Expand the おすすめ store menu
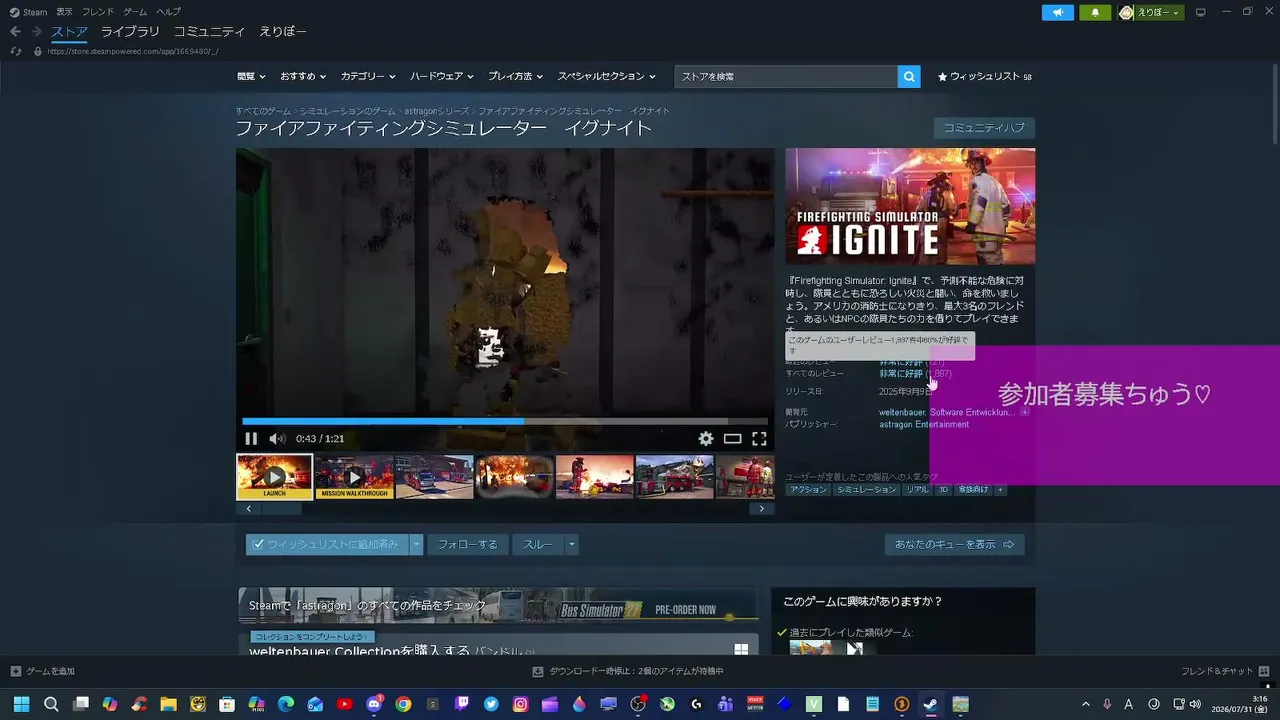This screenshot has width=1280, height=720. point(303,76)
